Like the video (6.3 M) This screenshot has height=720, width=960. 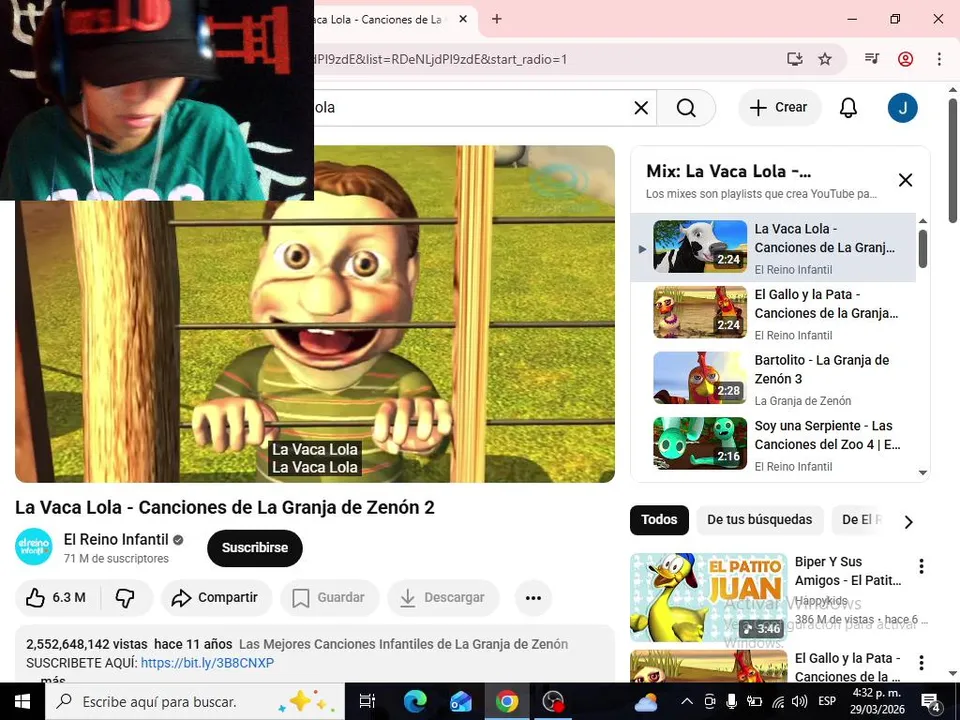[x=56, y=598]
